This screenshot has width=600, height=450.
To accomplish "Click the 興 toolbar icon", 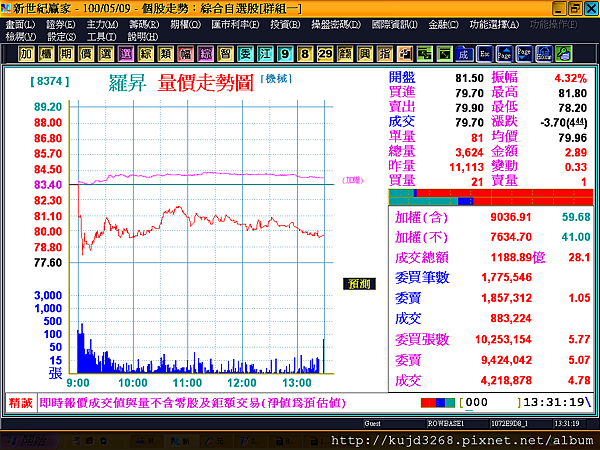I will (365, 54).
